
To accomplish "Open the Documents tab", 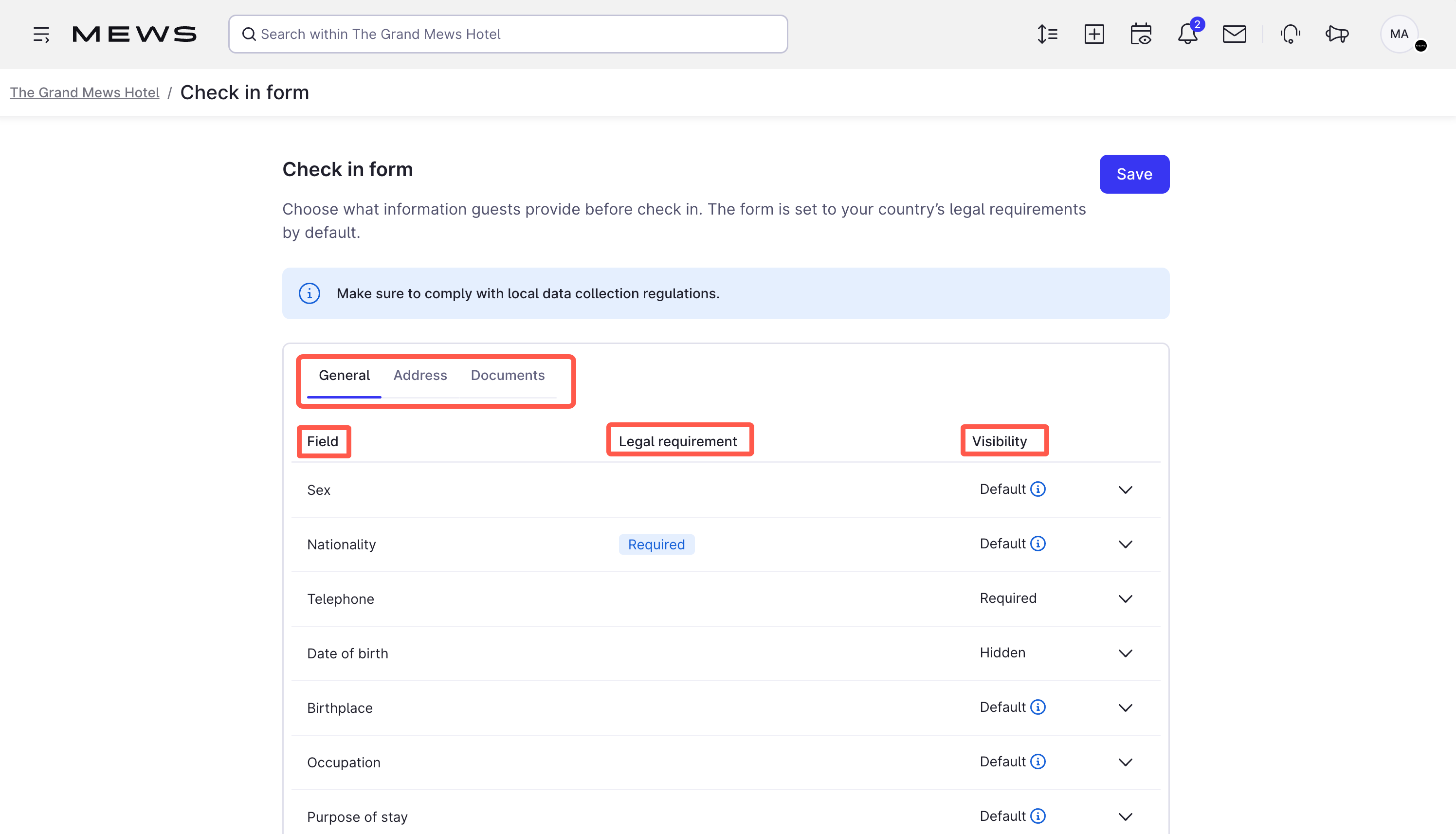I will [x=508, y=375].
